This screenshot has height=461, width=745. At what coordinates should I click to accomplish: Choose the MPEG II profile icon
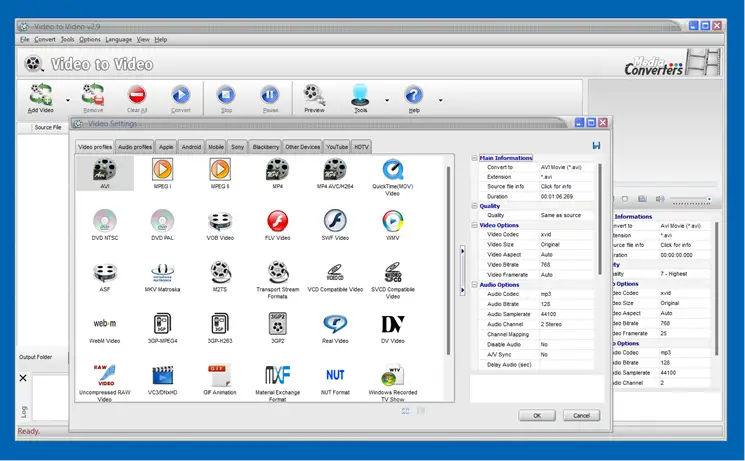[x=220, y=169]
